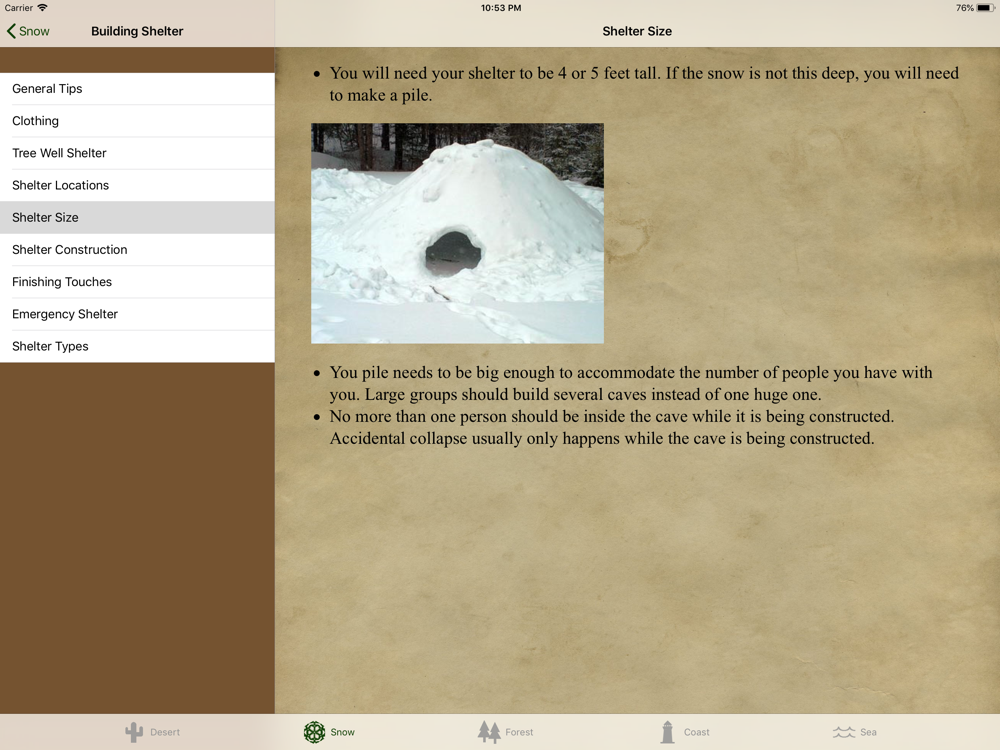This screenshot has height=750, width=1000.
Task: Open General Tips section
Action: coord(137,89)
